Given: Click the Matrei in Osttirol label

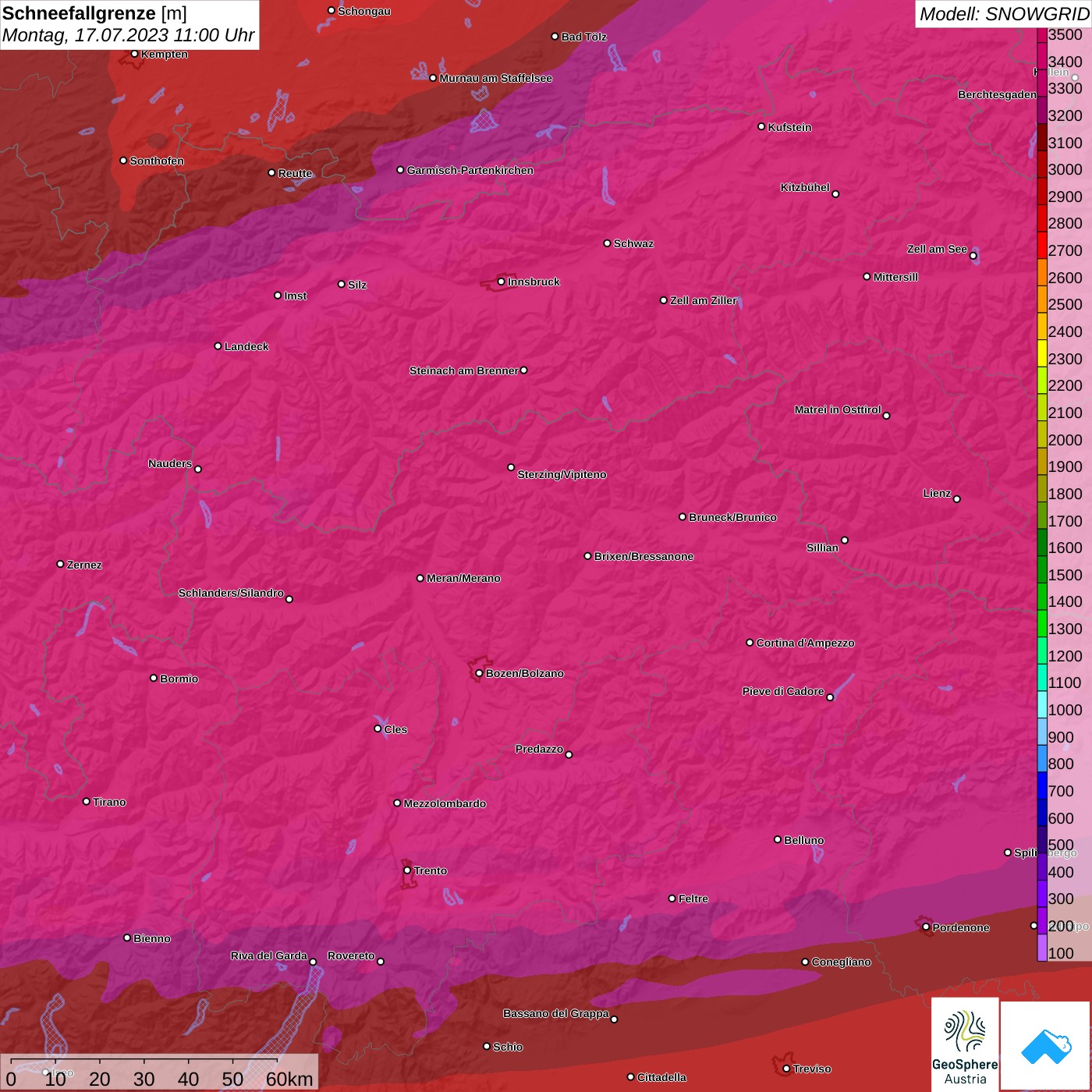Looking at the screenshot, I should (838, 409).
